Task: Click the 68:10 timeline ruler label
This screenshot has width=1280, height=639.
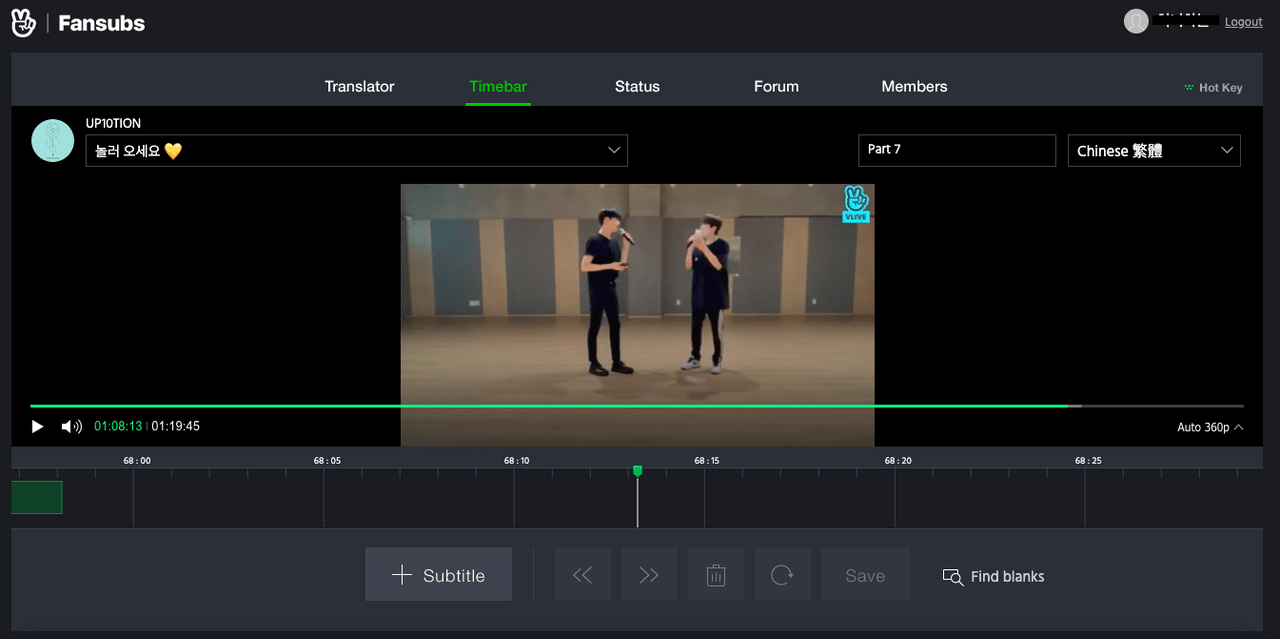Action: pyautogui.click(x=517, y=461)
